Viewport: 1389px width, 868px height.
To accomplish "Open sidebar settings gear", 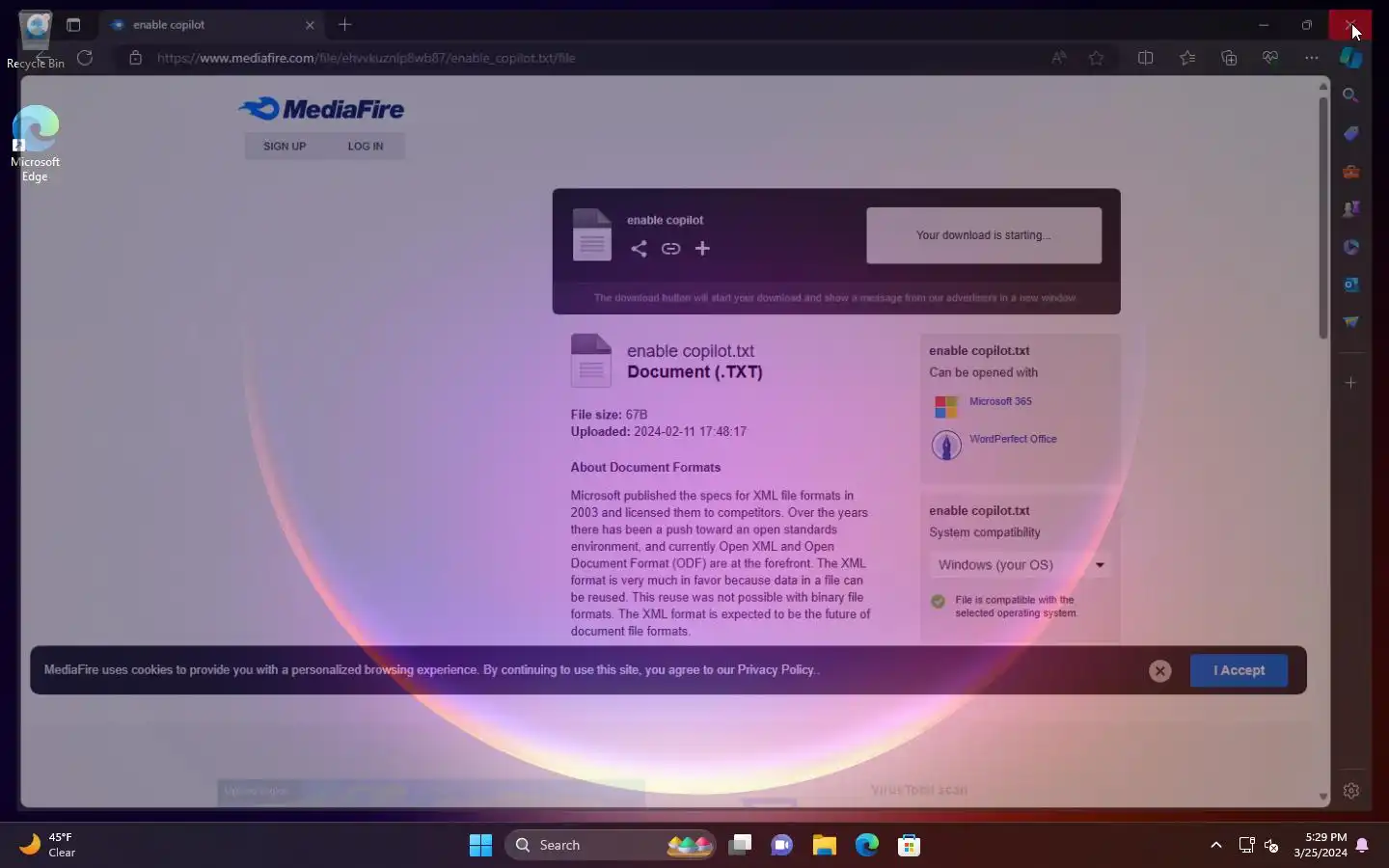I will pyautogui.click(x=1351, y=791).
